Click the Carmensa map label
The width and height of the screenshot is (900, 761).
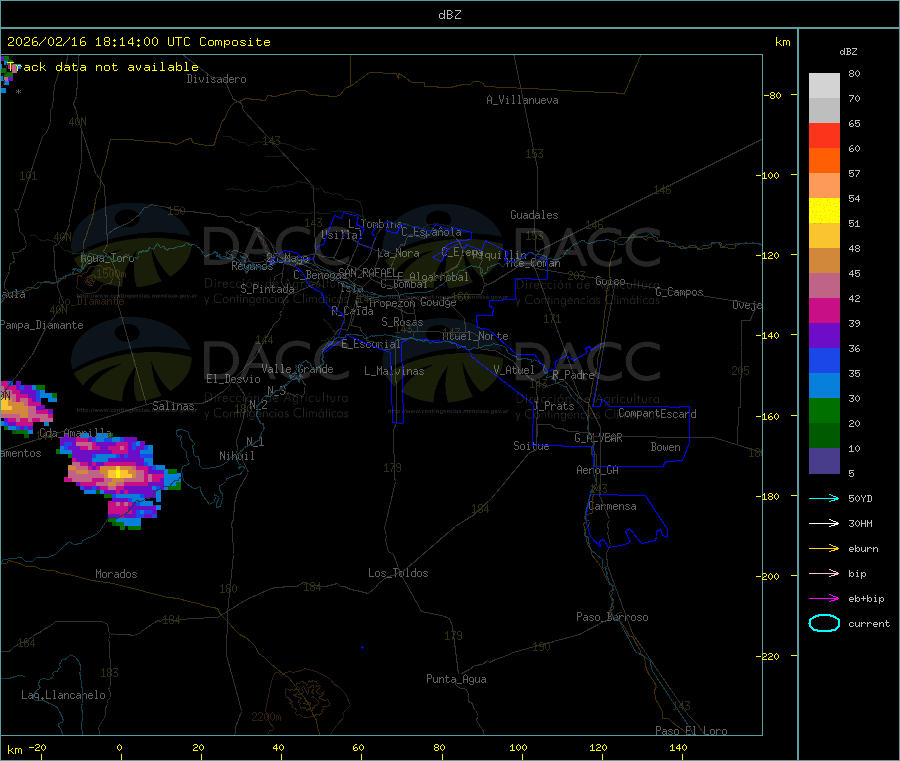(x=612, y=506)
